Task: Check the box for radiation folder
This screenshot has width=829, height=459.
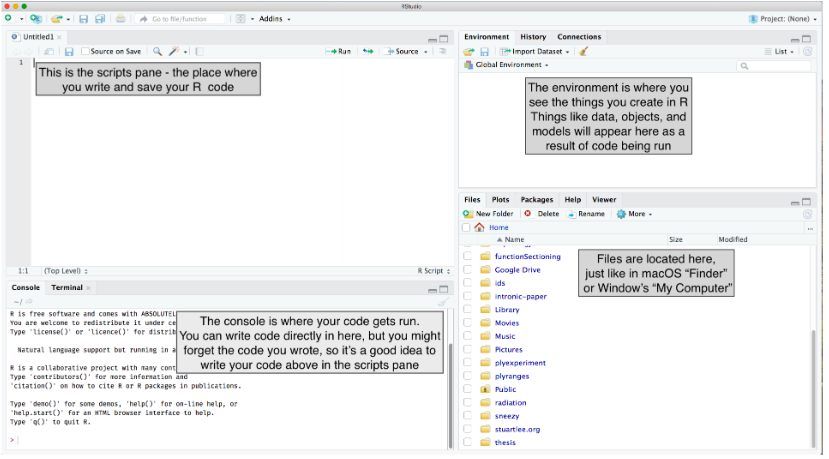Action: click(467, 402)
